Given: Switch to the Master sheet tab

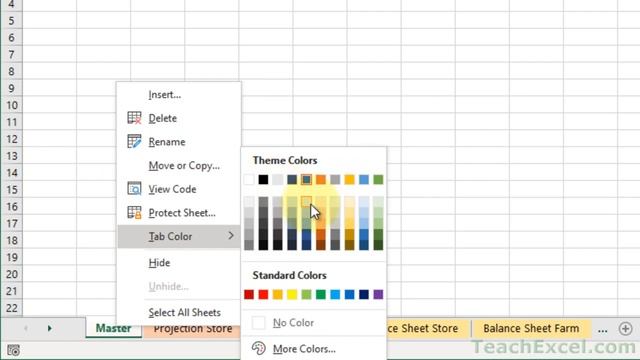Looking at the screenshot, I should point(113,328).
